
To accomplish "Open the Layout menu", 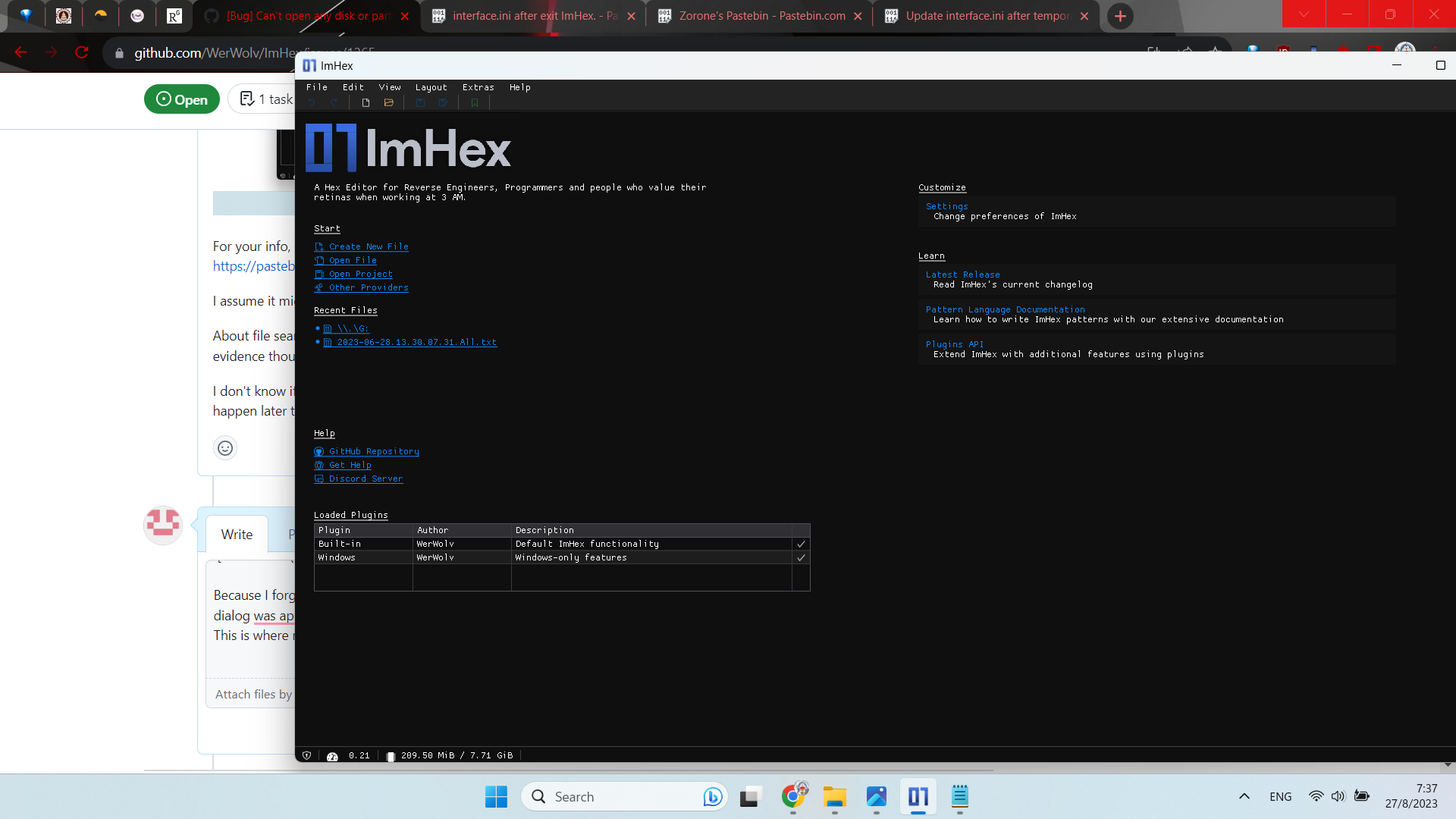I will 431,87.
